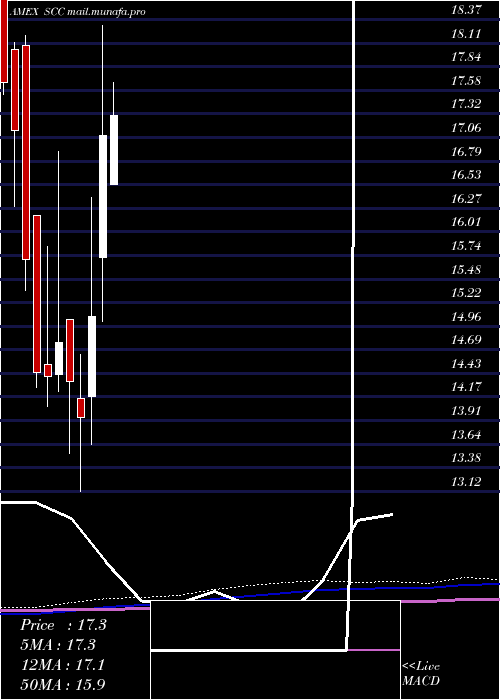Select the 16.01 price axis label
Screen dimensions: 500x700
click(466, 221)
